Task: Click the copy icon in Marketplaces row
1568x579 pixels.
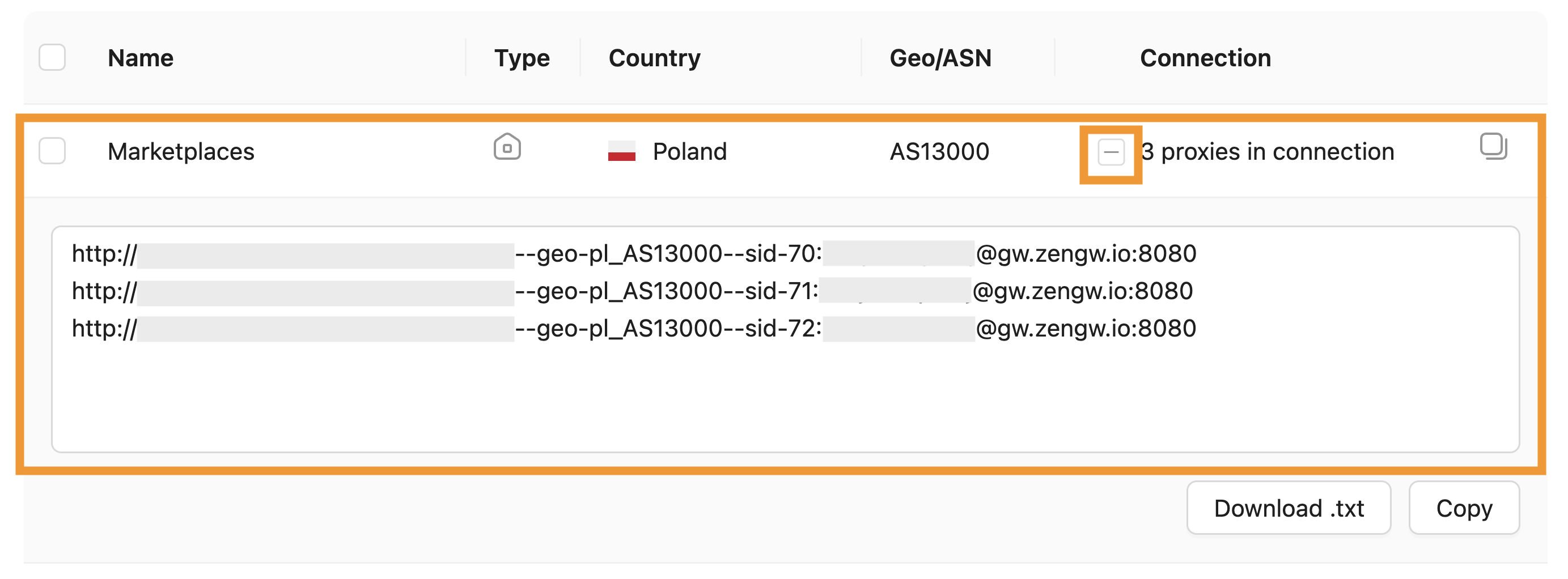Action: click(1493, 147)
